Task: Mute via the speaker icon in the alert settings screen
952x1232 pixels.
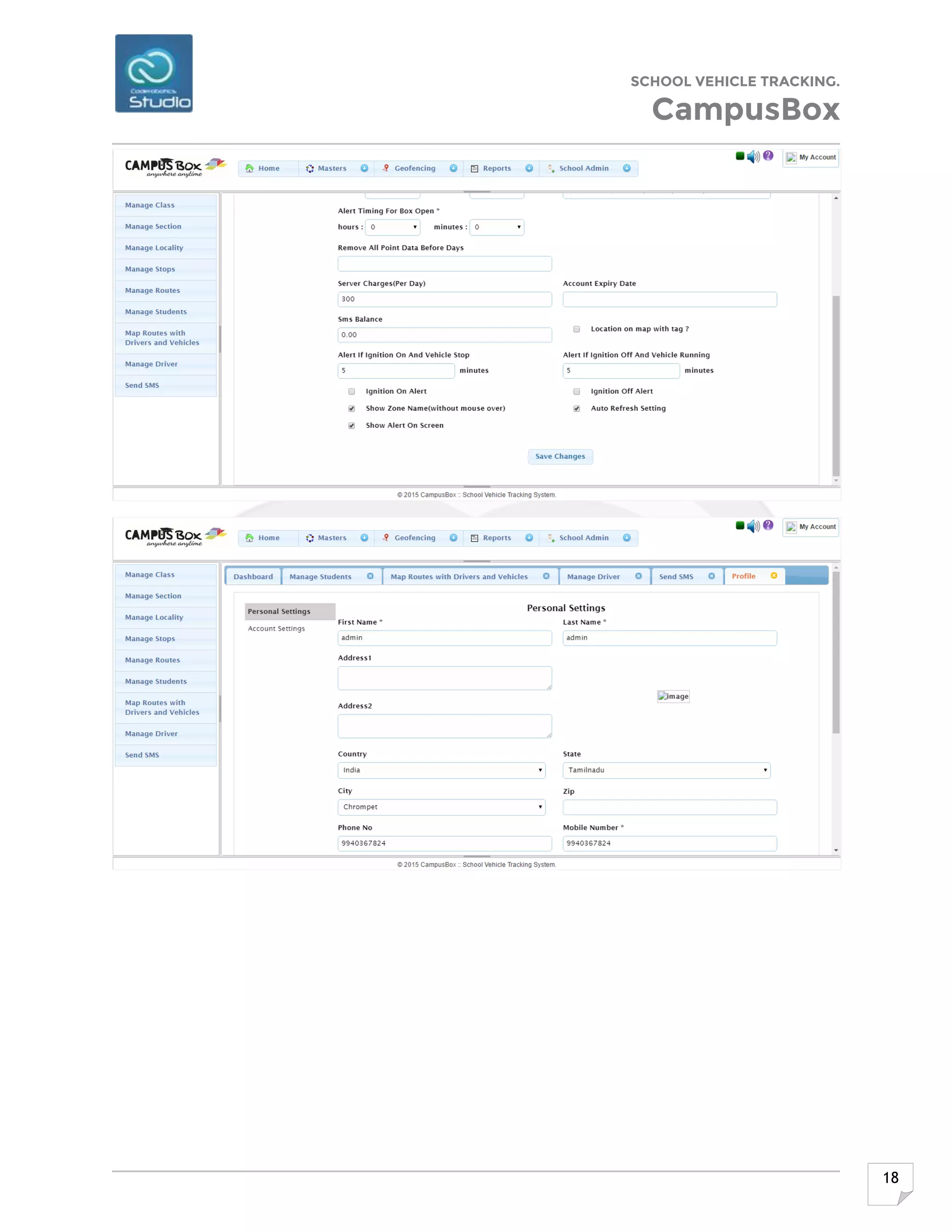Action: (x=754, y=156)
